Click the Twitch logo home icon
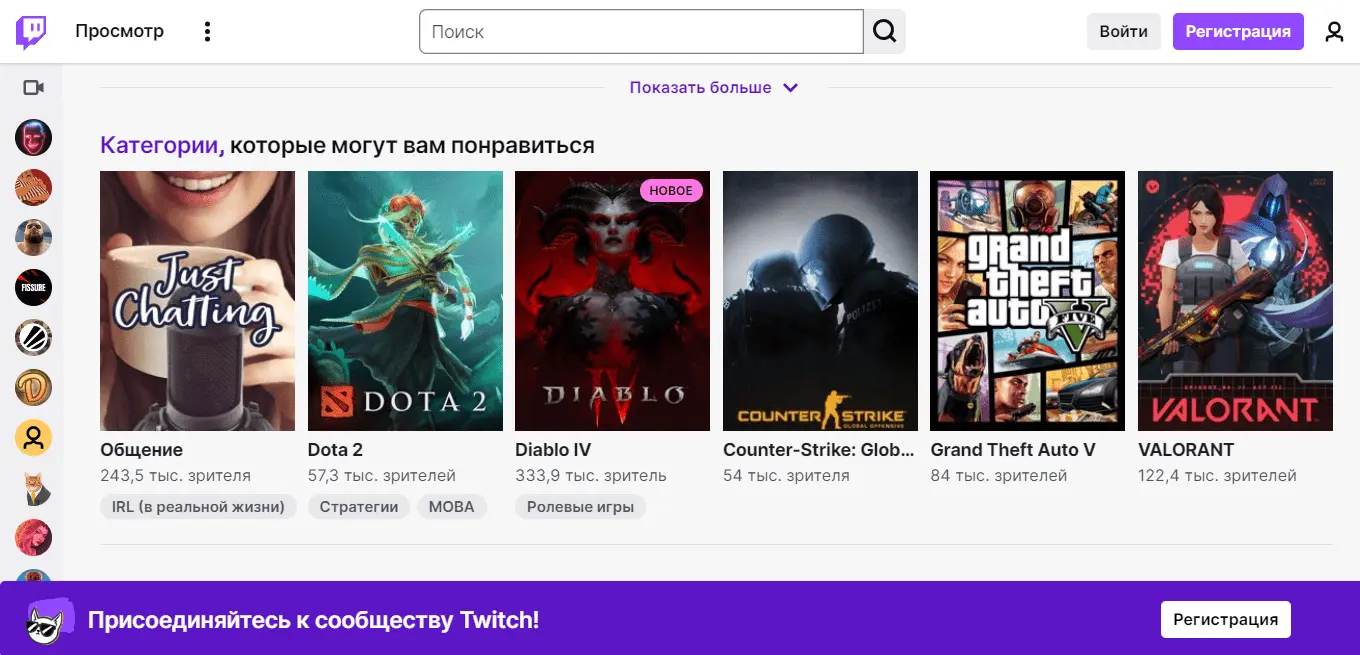1360x655 pixels. click(x=31, y=32)
